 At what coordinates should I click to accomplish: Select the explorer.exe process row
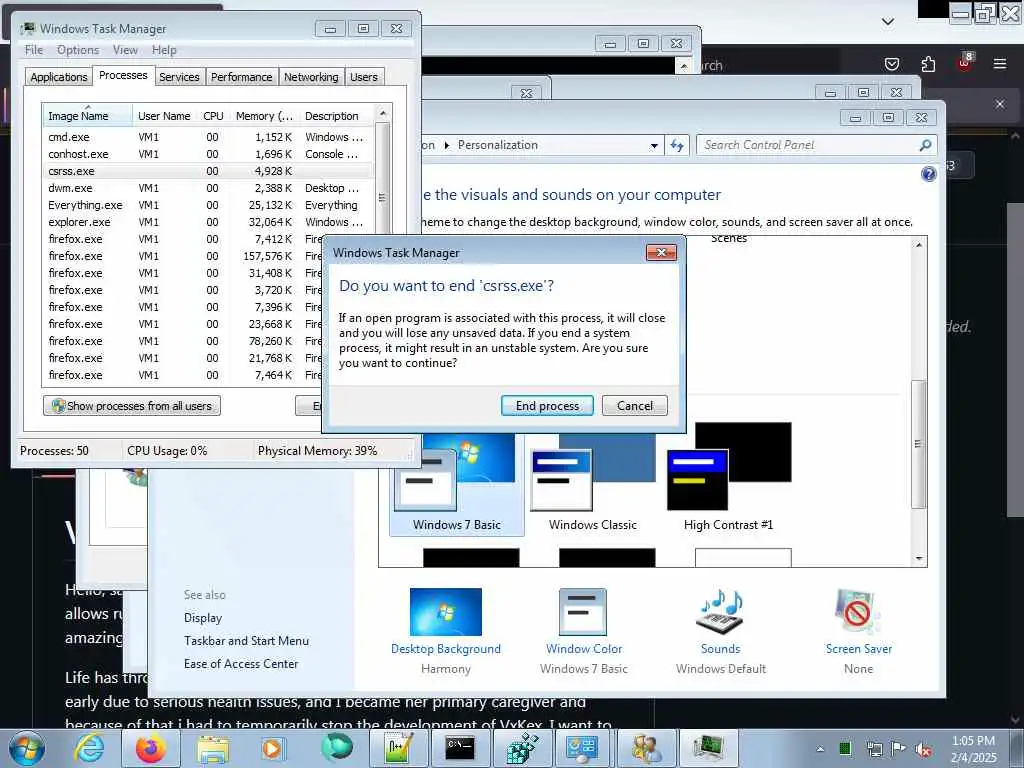click(209, 222)
